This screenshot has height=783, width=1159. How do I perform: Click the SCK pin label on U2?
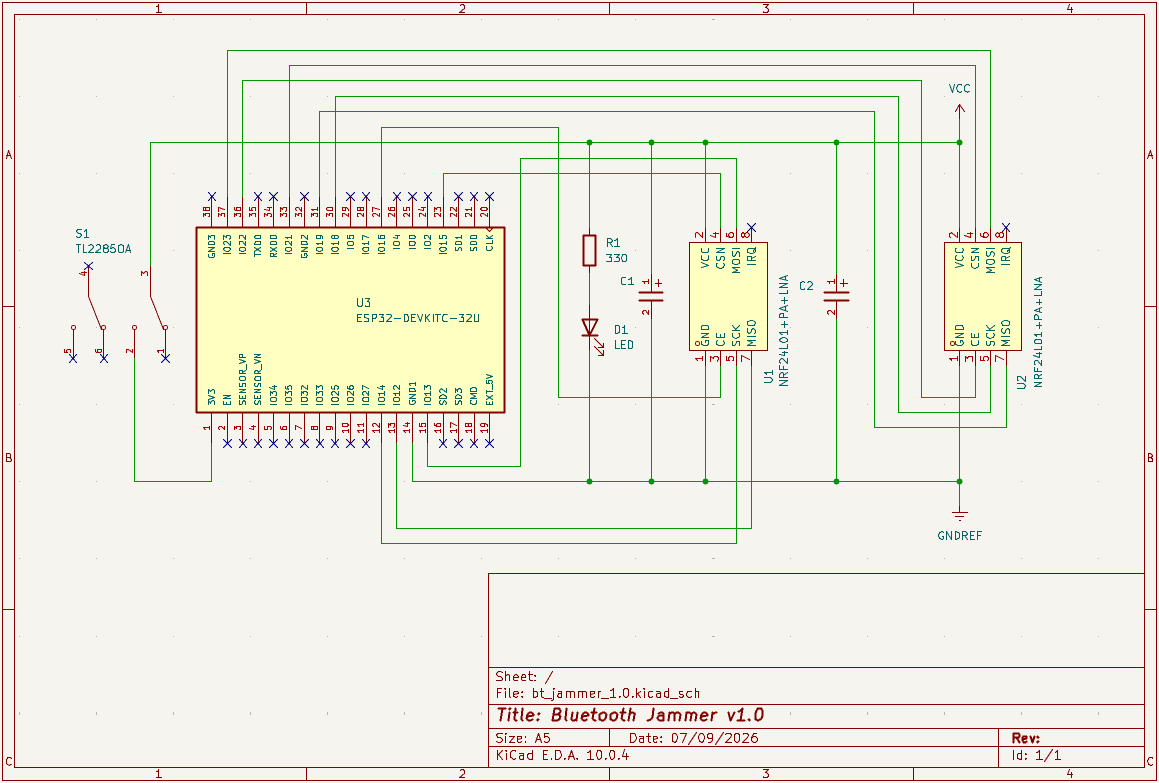[x=990, y=336]
